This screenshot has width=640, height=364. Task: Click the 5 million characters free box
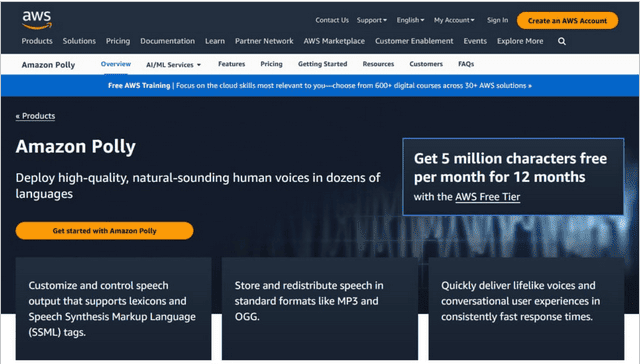point(513,177)
